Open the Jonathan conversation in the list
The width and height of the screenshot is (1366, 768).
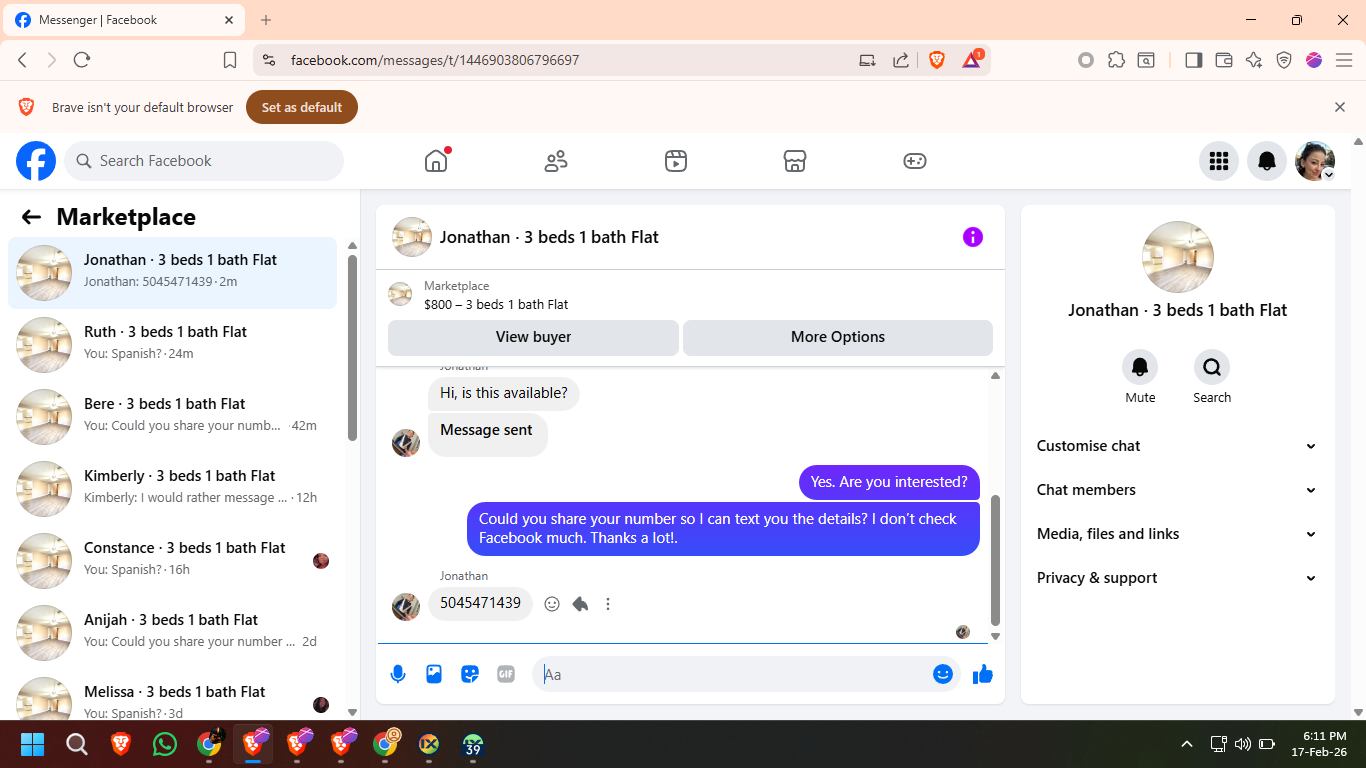pyautogui.click(x=173, y=273)
